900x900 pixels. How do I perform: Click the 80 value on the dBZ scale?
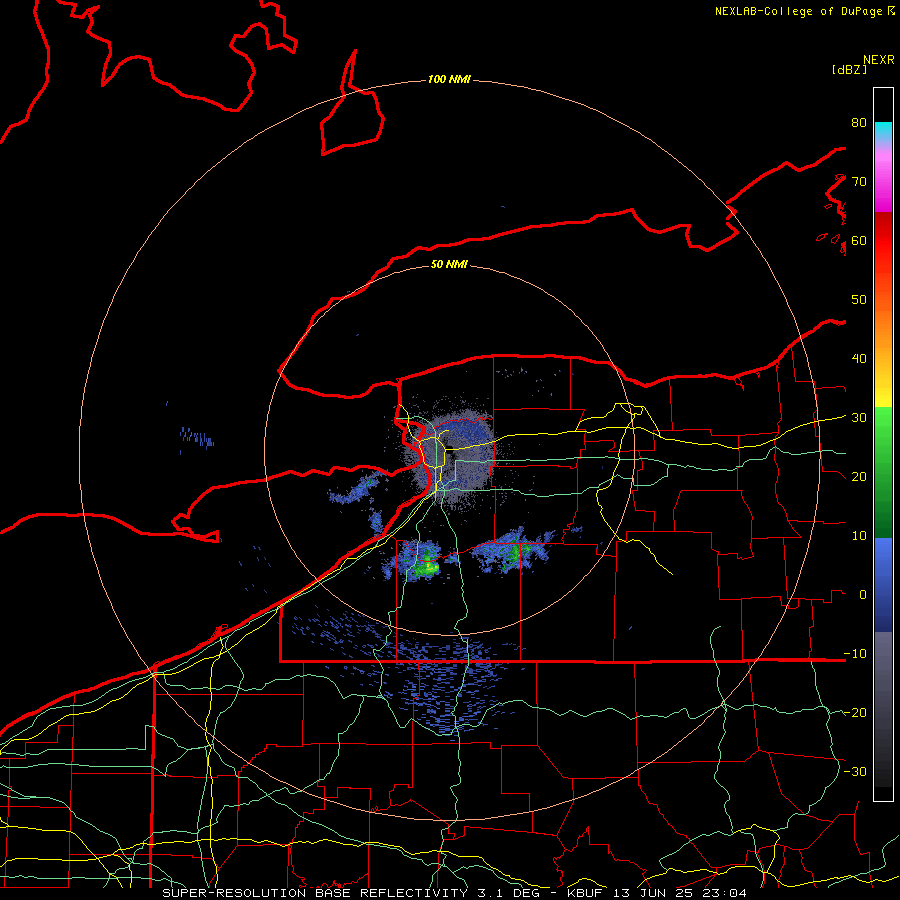click(x=859, y=122)
